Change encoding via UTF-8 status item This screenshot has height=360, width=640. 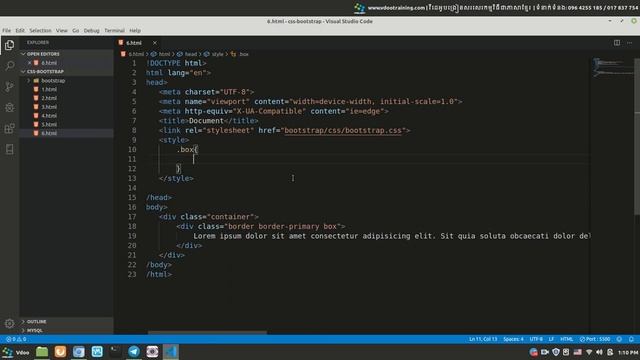(x=536, y=339)
